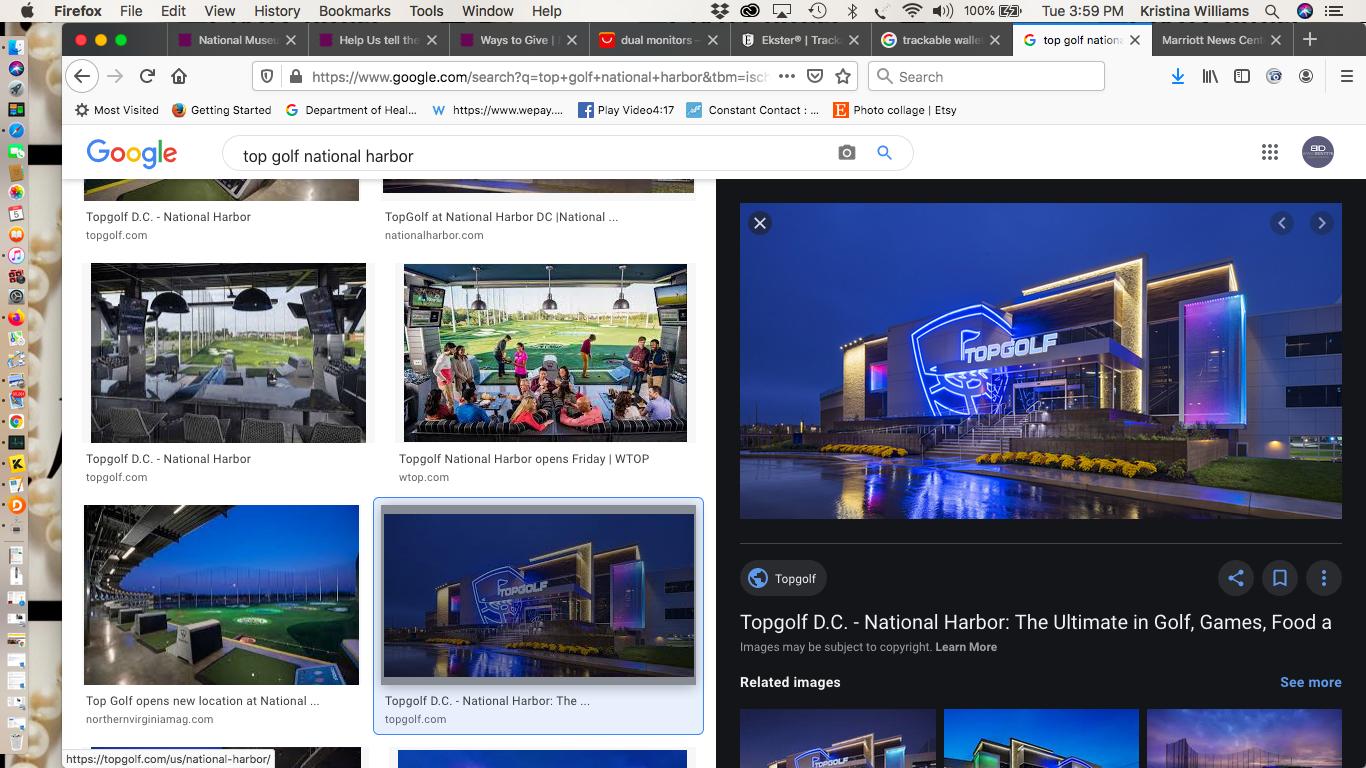Open Bluetooth status menu
Viewport: 1366px width, 768px height.
pos(853,11)
